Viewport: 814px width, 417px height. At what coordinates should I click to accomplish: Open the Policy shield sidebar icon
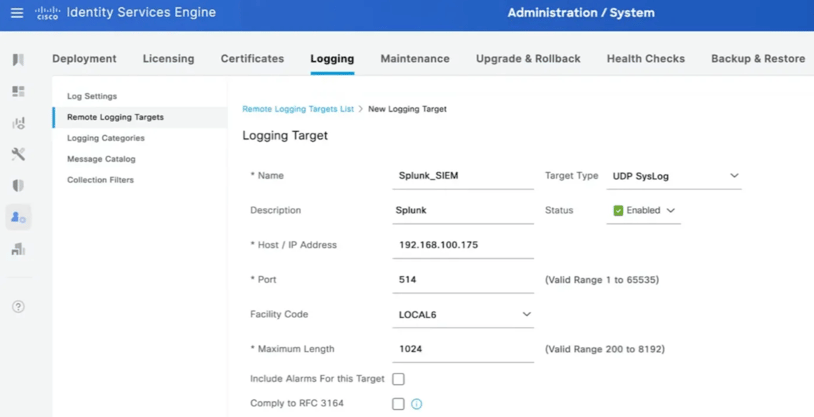pyautogui.click(x=18, y=185)
